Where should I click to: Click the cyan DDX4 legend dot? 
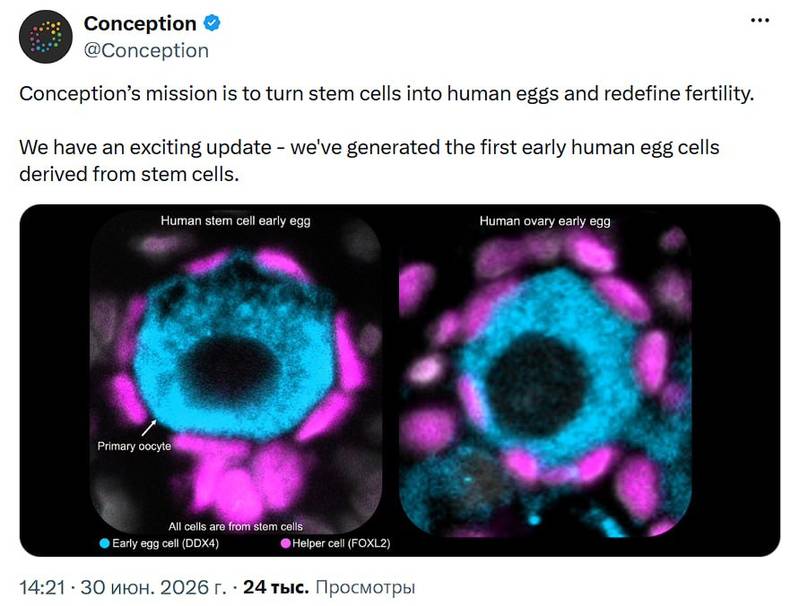tap(104, 543)
